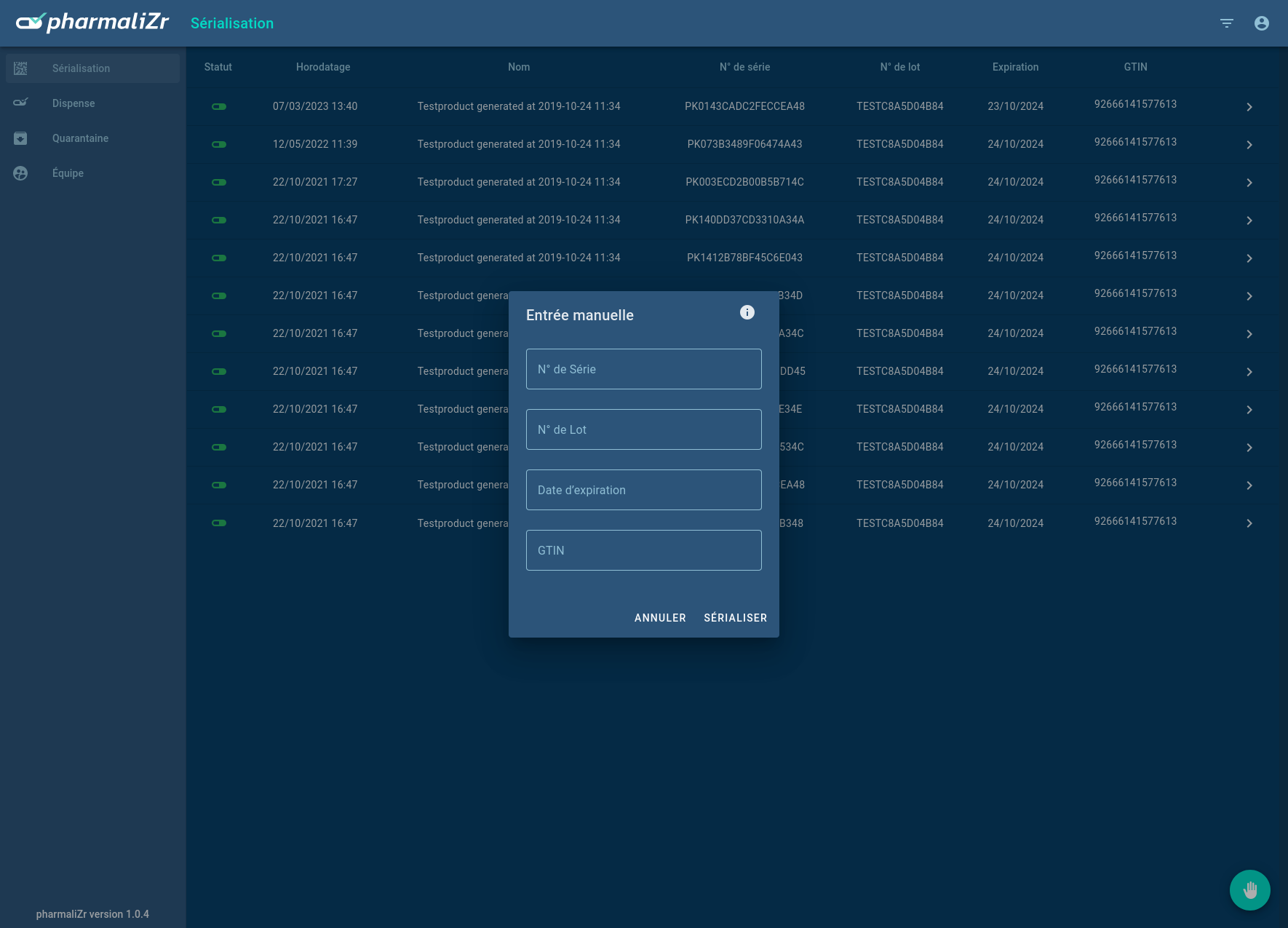This screenshot has width=1288, height=928.
Task: Click the Quarantaine sidebar icon
Action: coord(20,138)
